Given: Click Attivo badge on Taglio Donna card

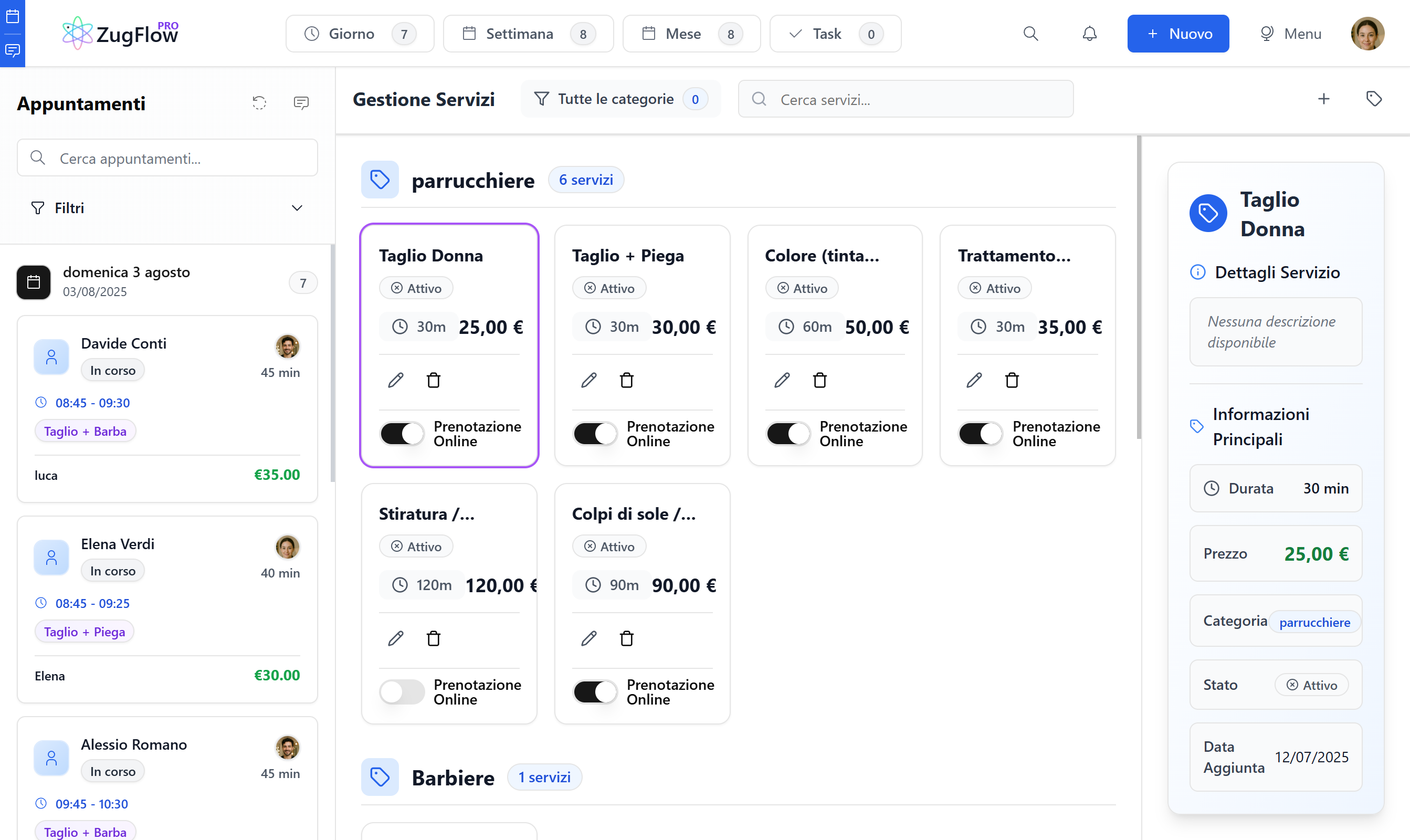Looking at the screenshot, I should click(416, 288).
